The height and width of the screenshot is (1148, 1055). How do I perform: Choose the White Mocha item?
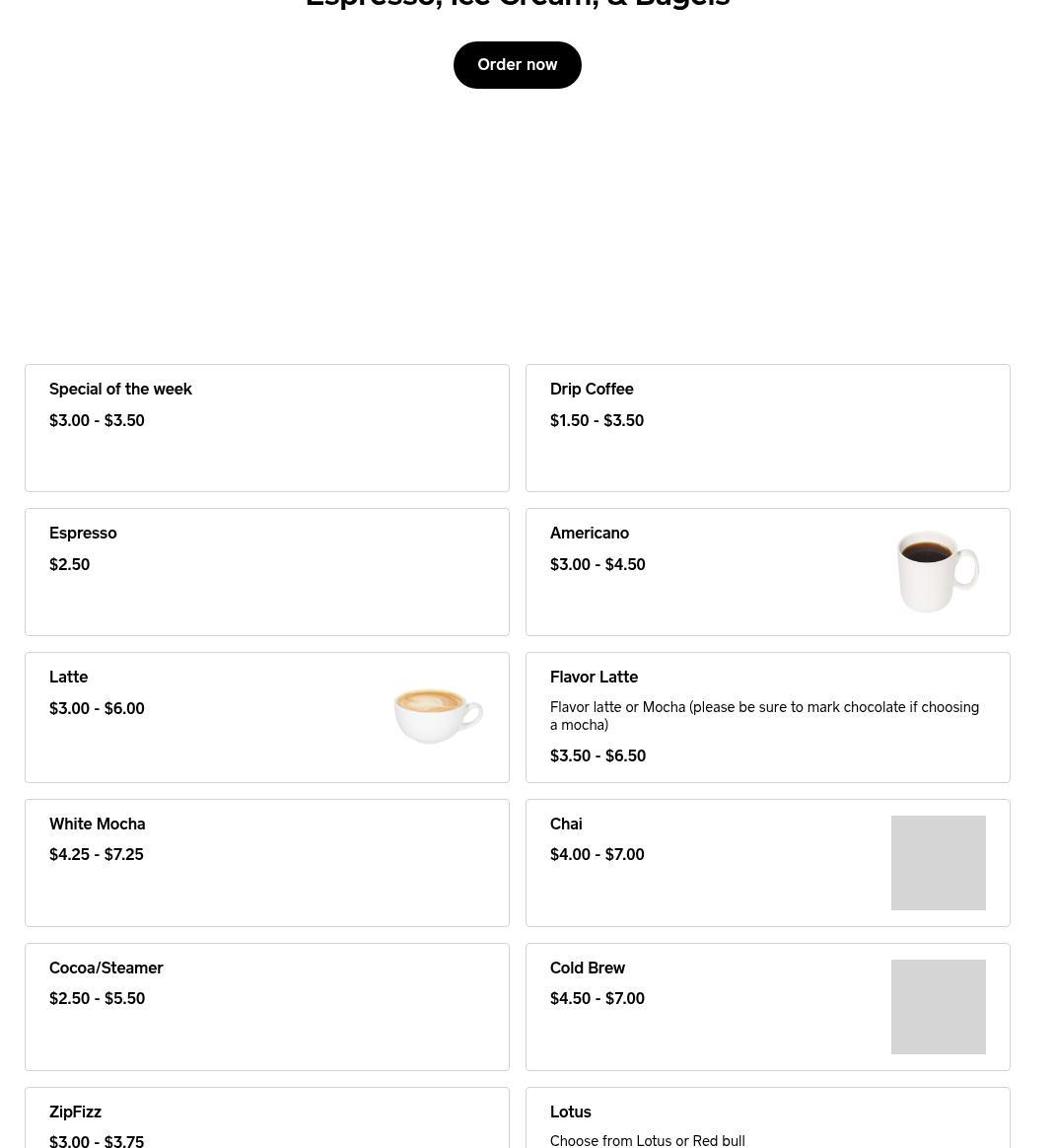(x=266, y=862)
